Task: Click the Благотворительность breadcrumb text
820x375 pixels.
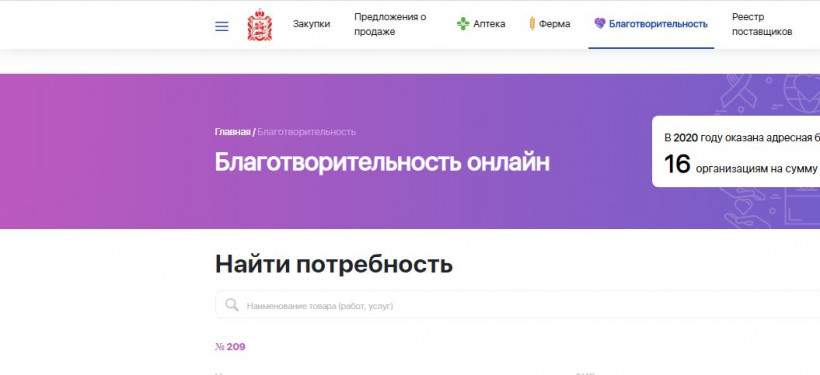Action: click(306, 132)
